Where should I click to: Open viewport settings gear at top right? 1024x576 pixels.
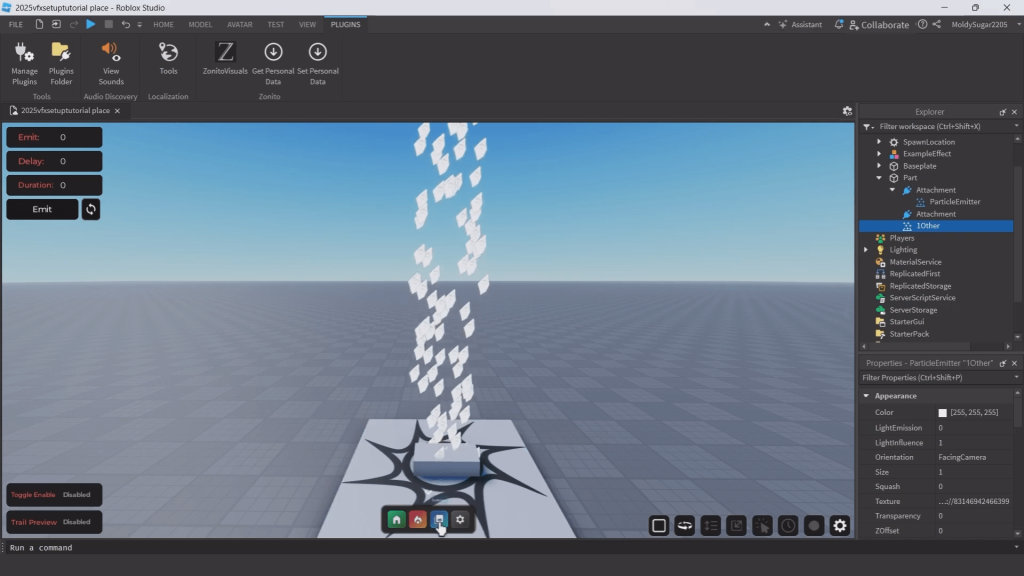coord(847,111)
